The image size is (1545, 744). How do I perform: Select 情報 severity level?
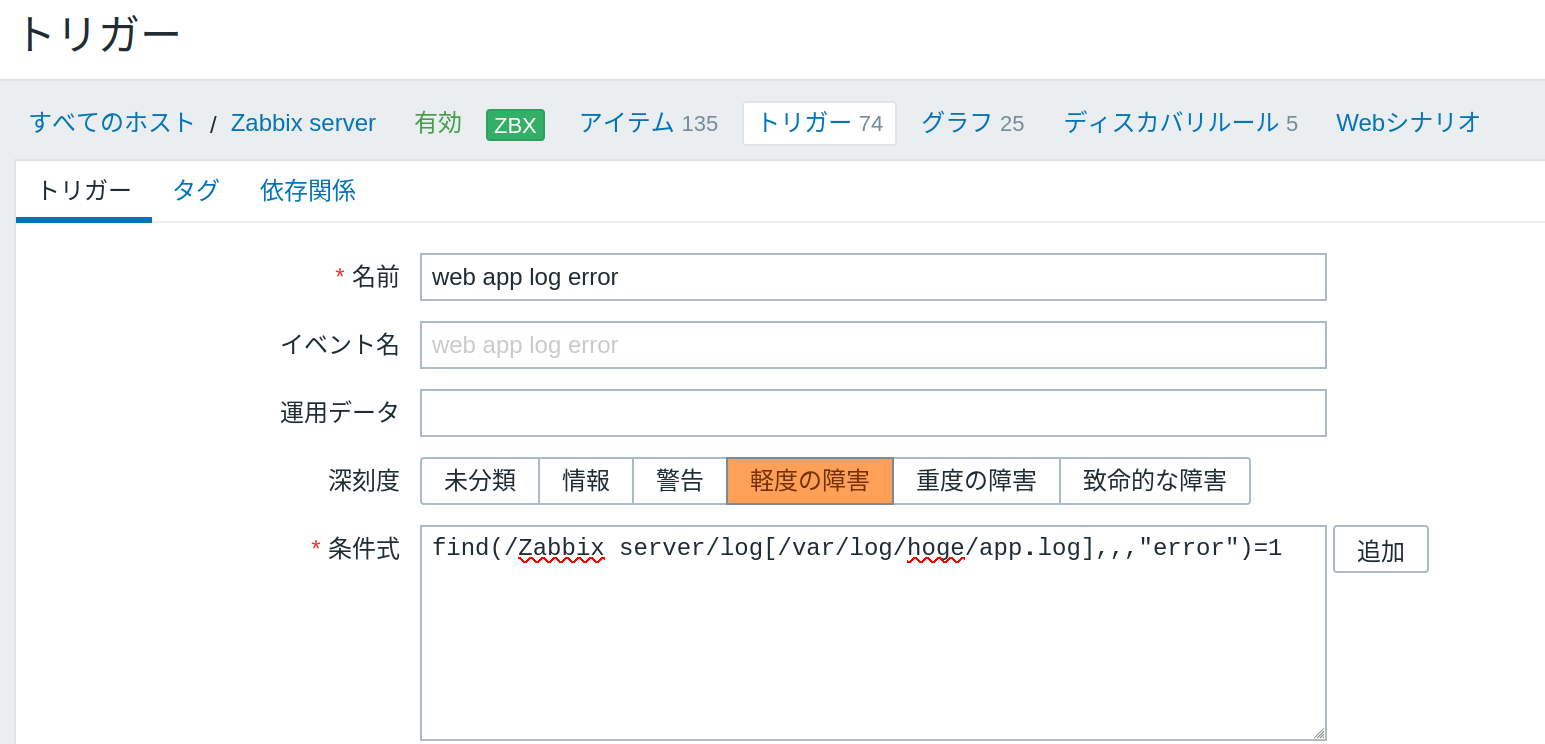(586, 481)
